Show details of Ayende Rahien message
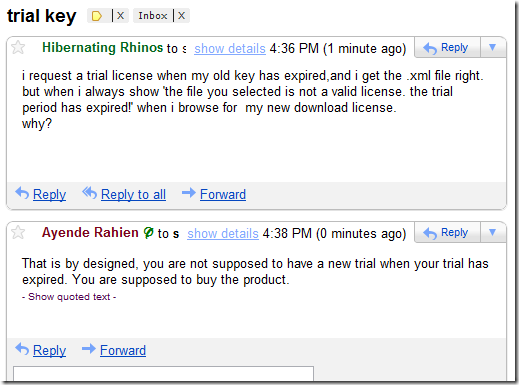This screenshot has width=519, height=385. [x=223, y=234]
